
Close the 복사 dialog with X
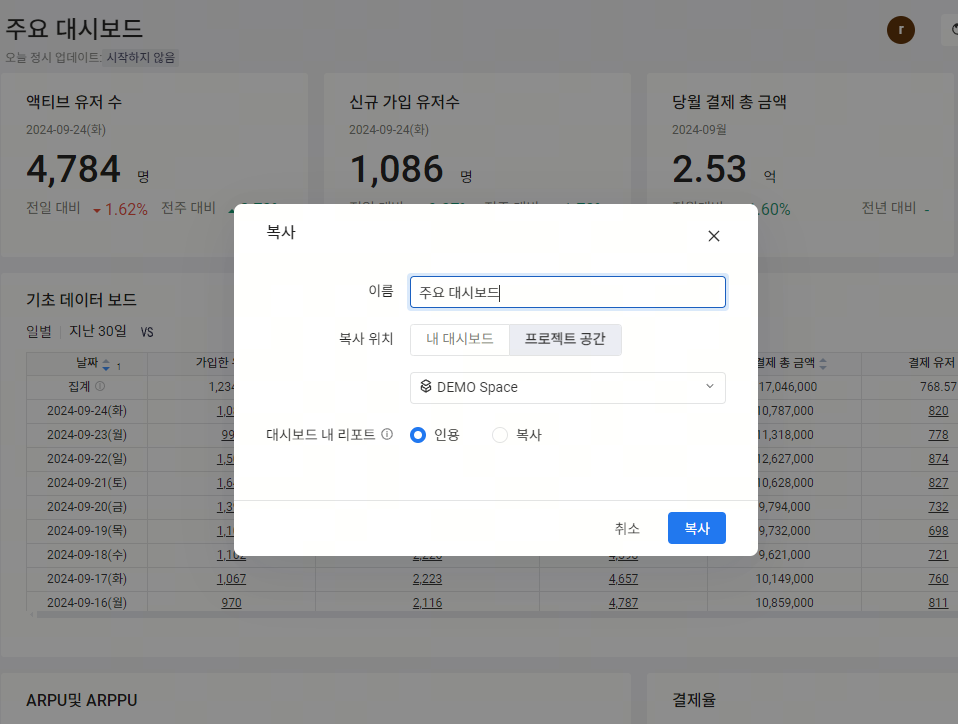tap(714, 236)
